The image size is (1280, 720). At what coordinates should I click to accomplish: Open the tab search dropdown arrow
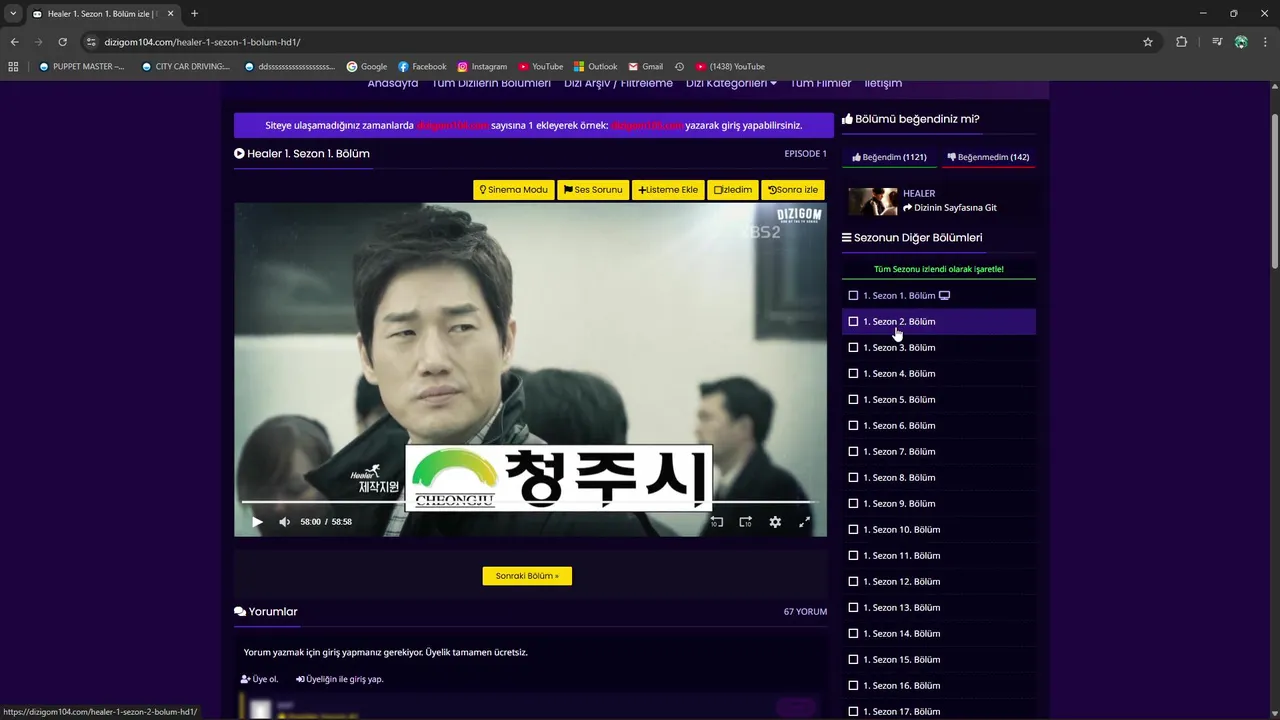(13, 14)
